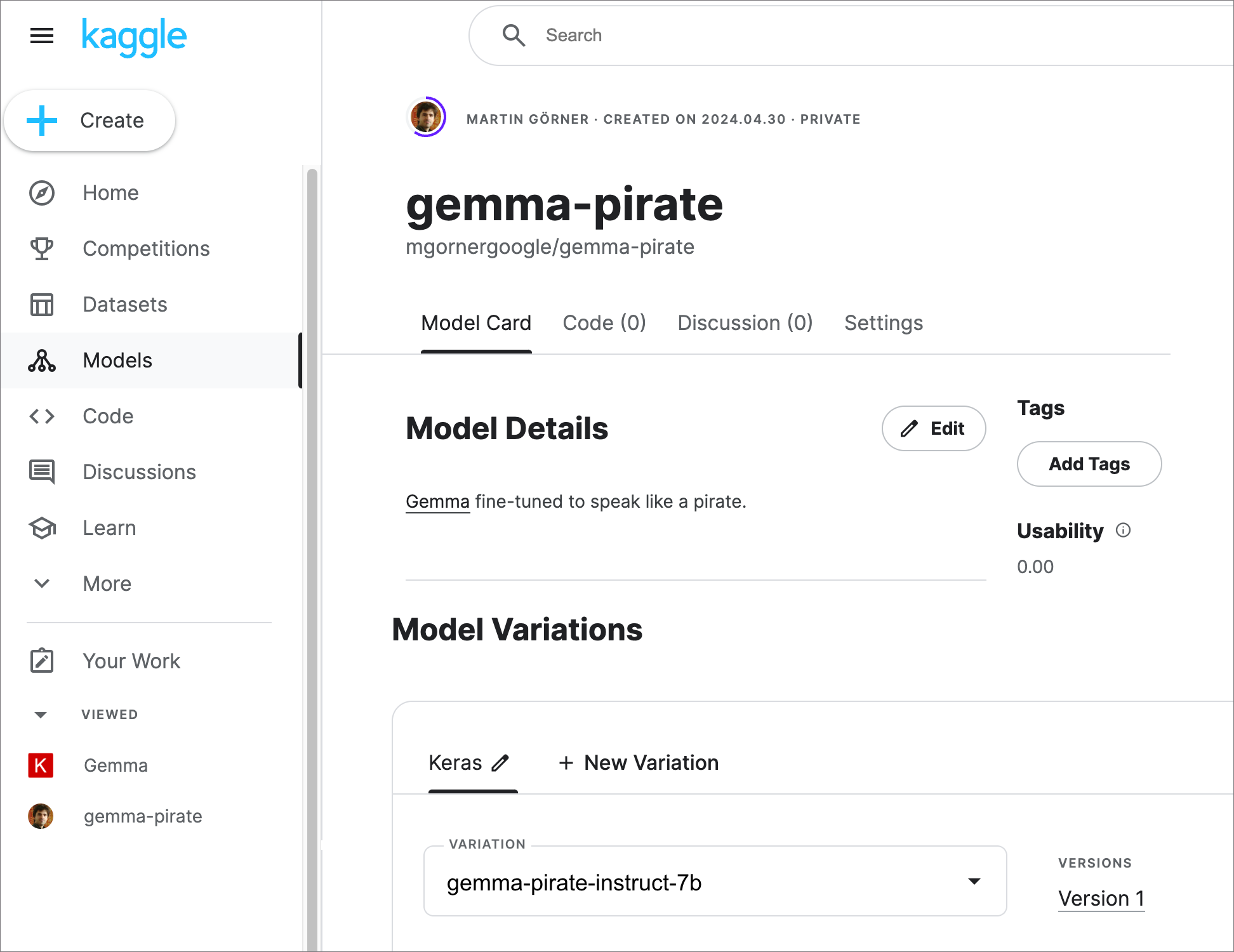Image resolution: width=1234 pixels, height=952 pixels.
Task: Click the Add Tags button
Action: point(1089,464)
